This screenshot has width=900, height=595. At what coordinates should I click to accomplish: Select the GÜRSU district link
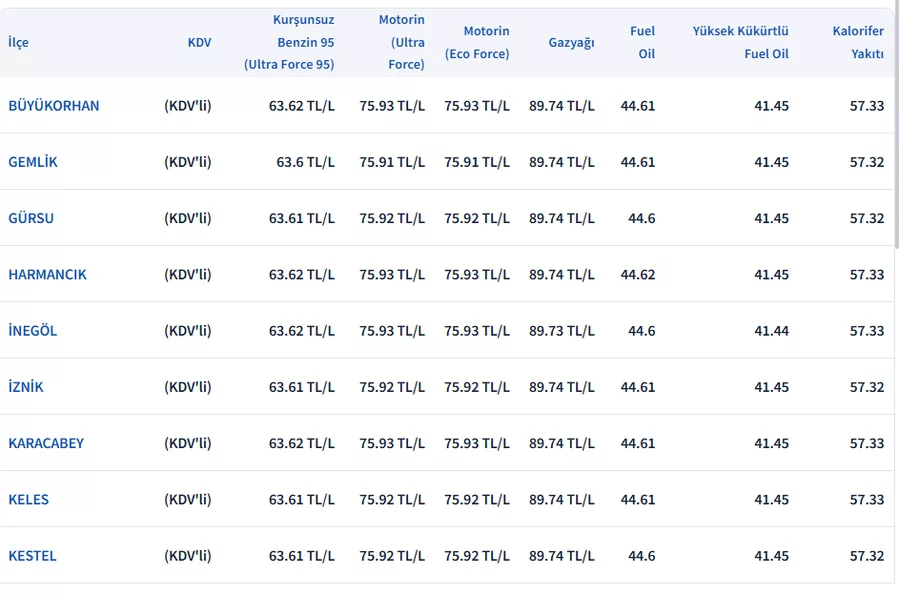click(31, 218)
